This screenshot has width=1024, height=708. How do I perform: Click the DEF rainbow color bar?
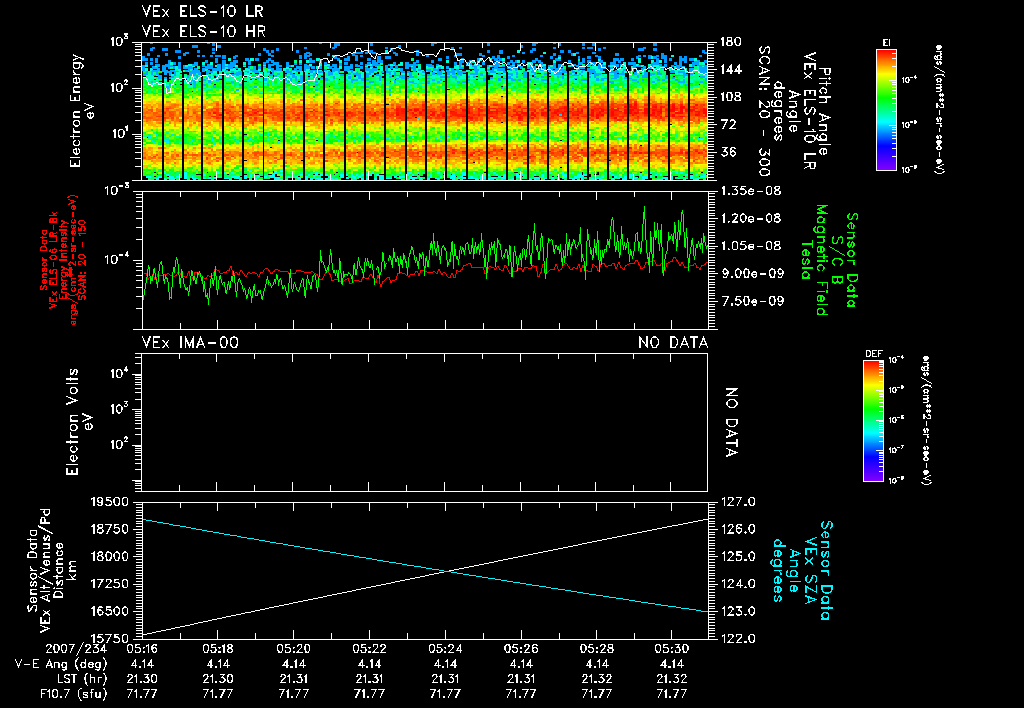873,421
